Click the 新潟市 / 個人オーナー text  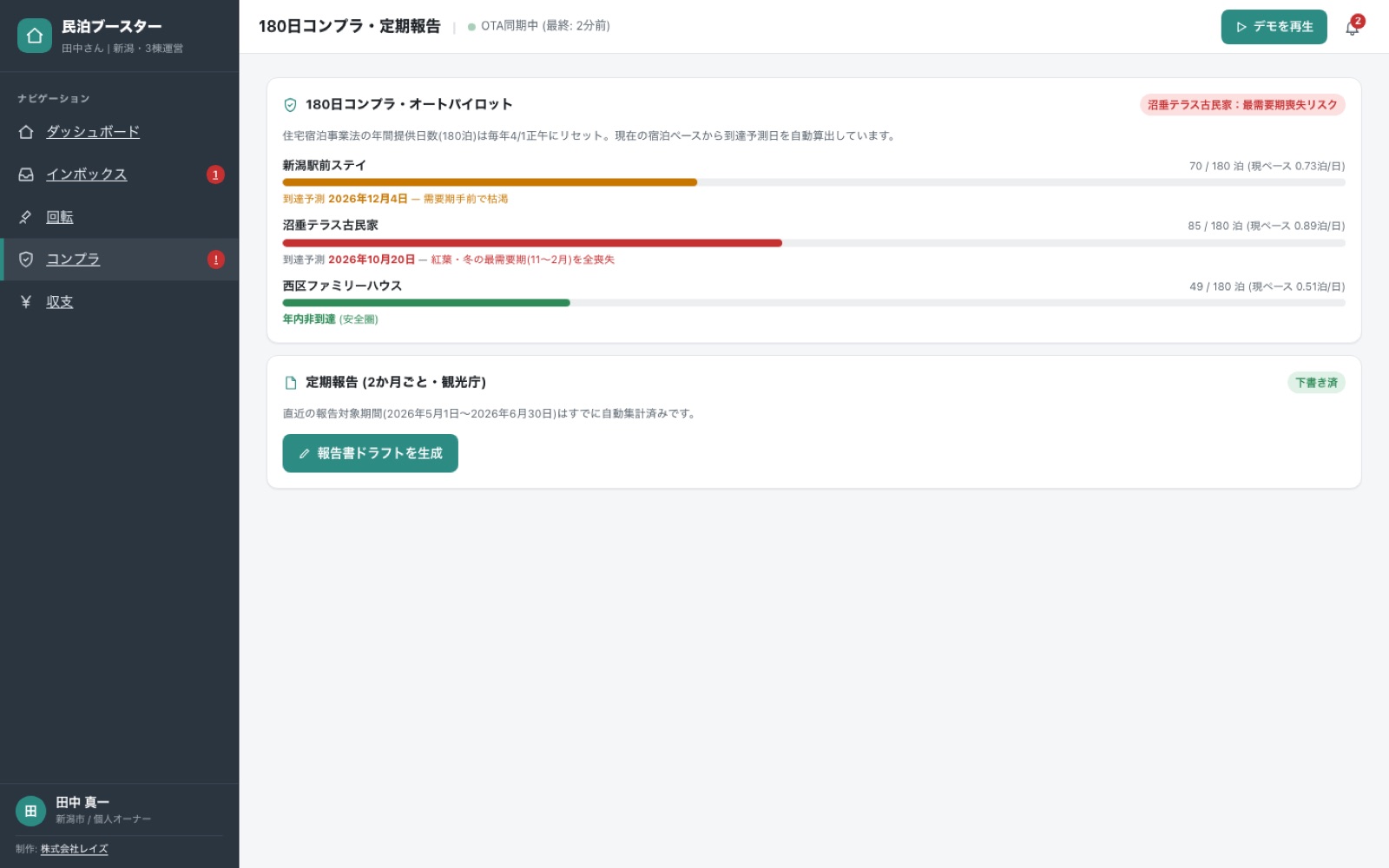click(x=103, y=819)
